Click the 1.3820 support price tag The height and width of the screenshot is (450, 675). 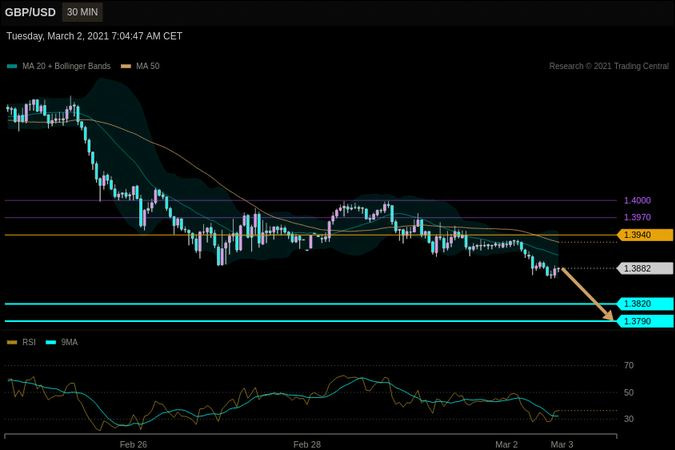pos(644,304)
